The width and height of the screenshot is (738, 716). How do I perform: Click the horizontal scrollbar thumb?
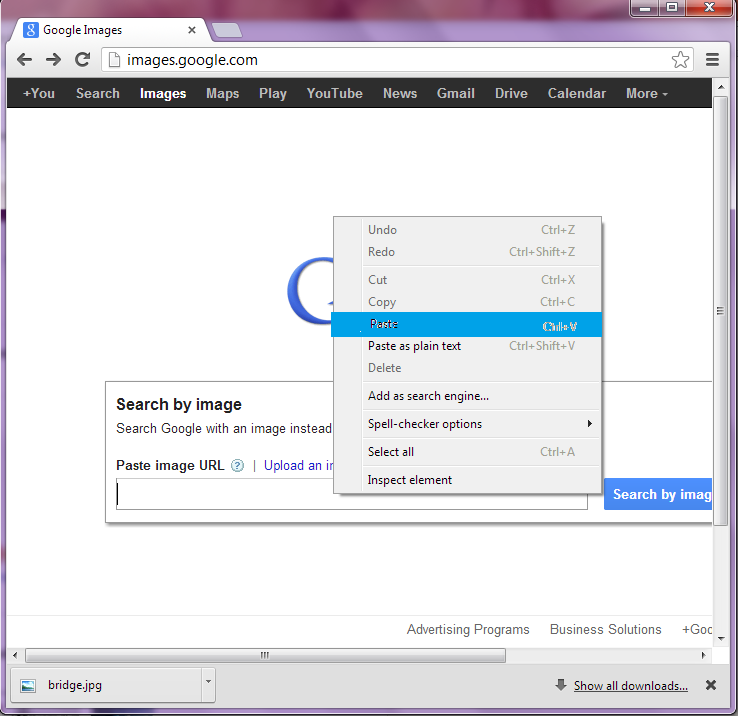[x=265, y=655]
